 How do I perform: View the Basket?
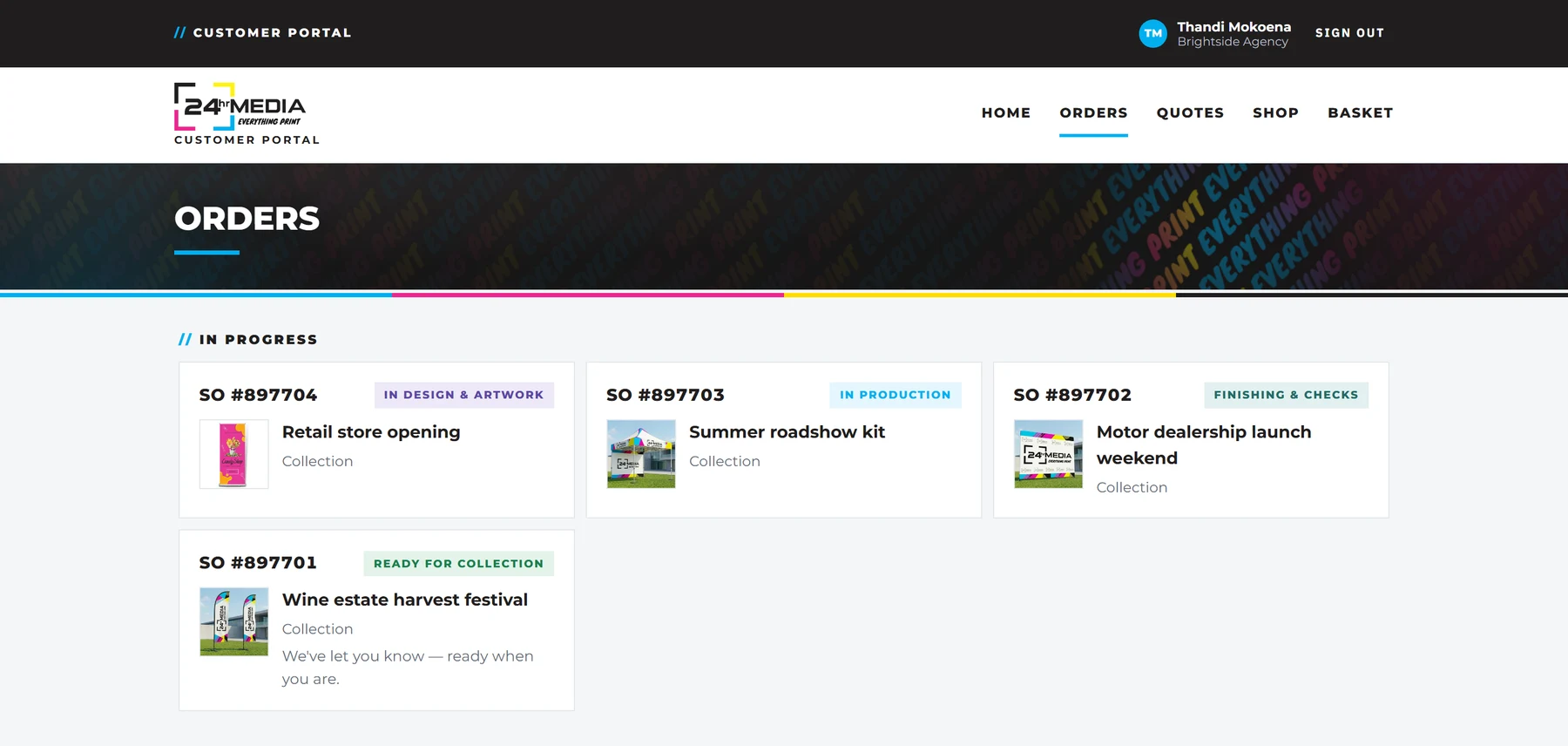[x=1360, y=112]
